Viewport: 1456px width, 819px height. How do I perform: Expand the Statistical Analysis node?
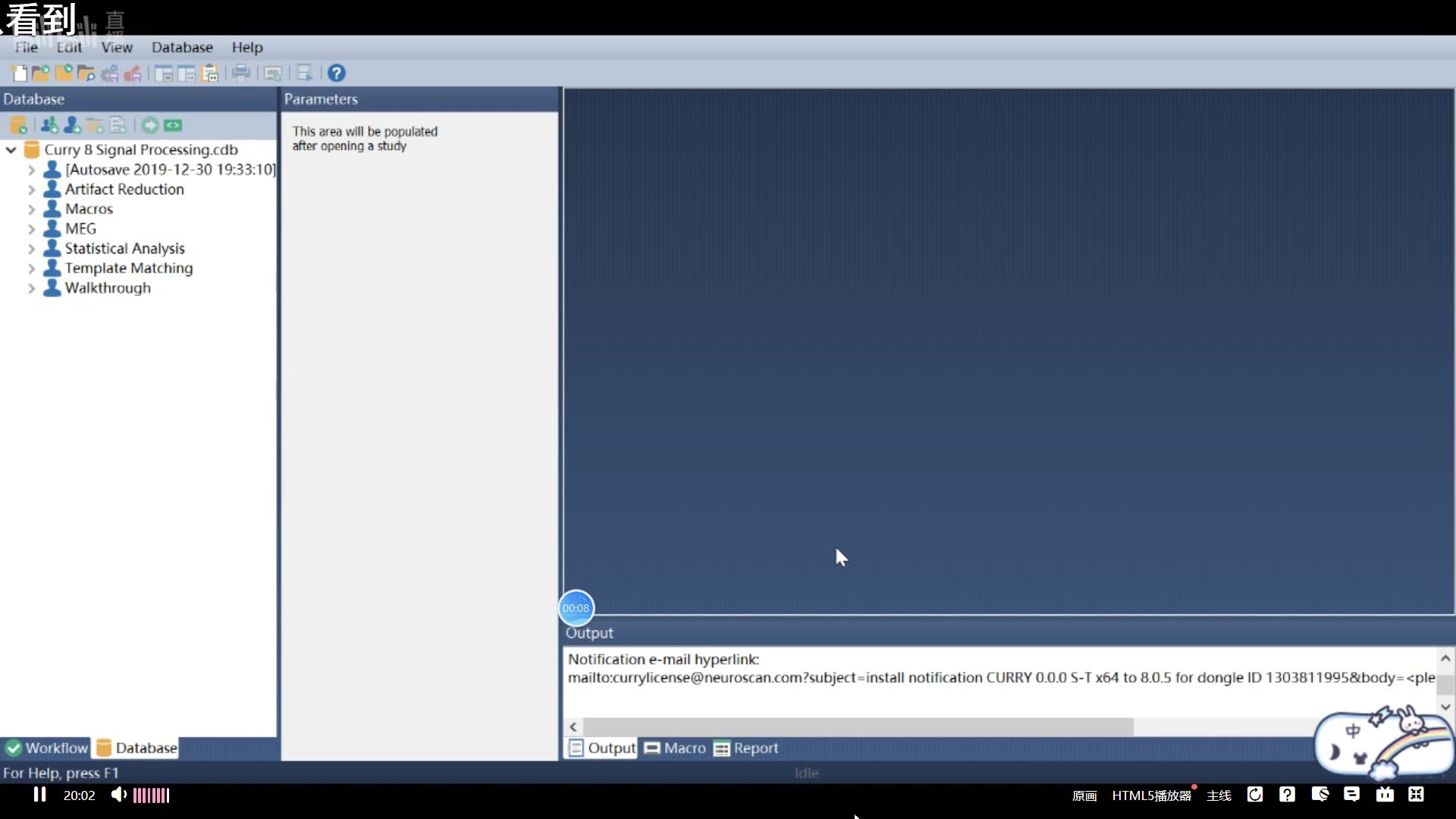32,248
